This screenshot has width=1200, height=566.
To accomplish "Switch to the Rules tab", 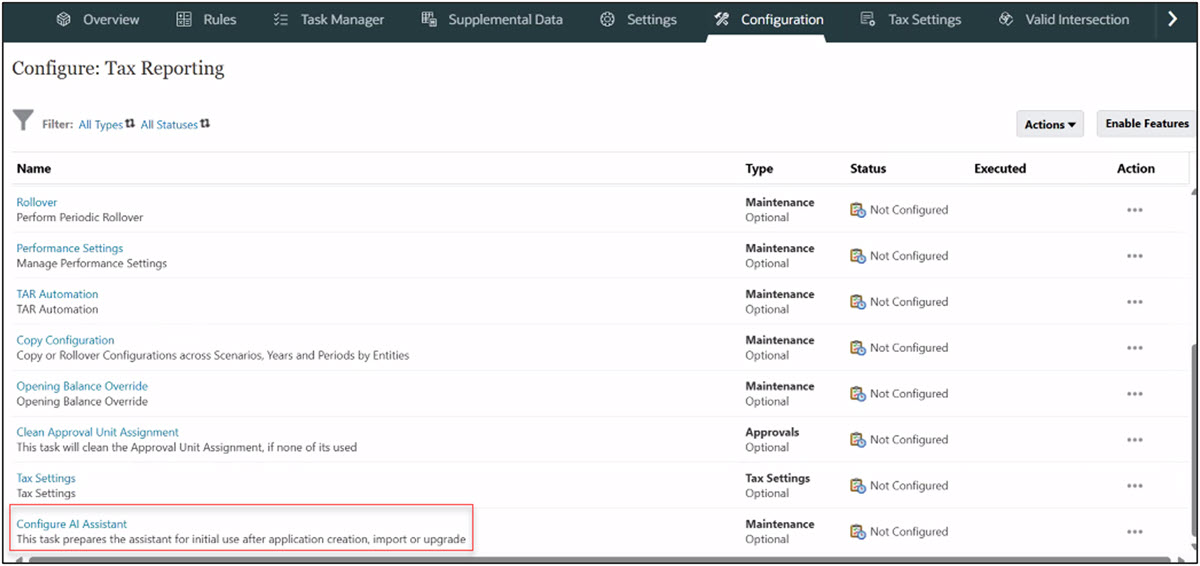I will coord(206,19).
